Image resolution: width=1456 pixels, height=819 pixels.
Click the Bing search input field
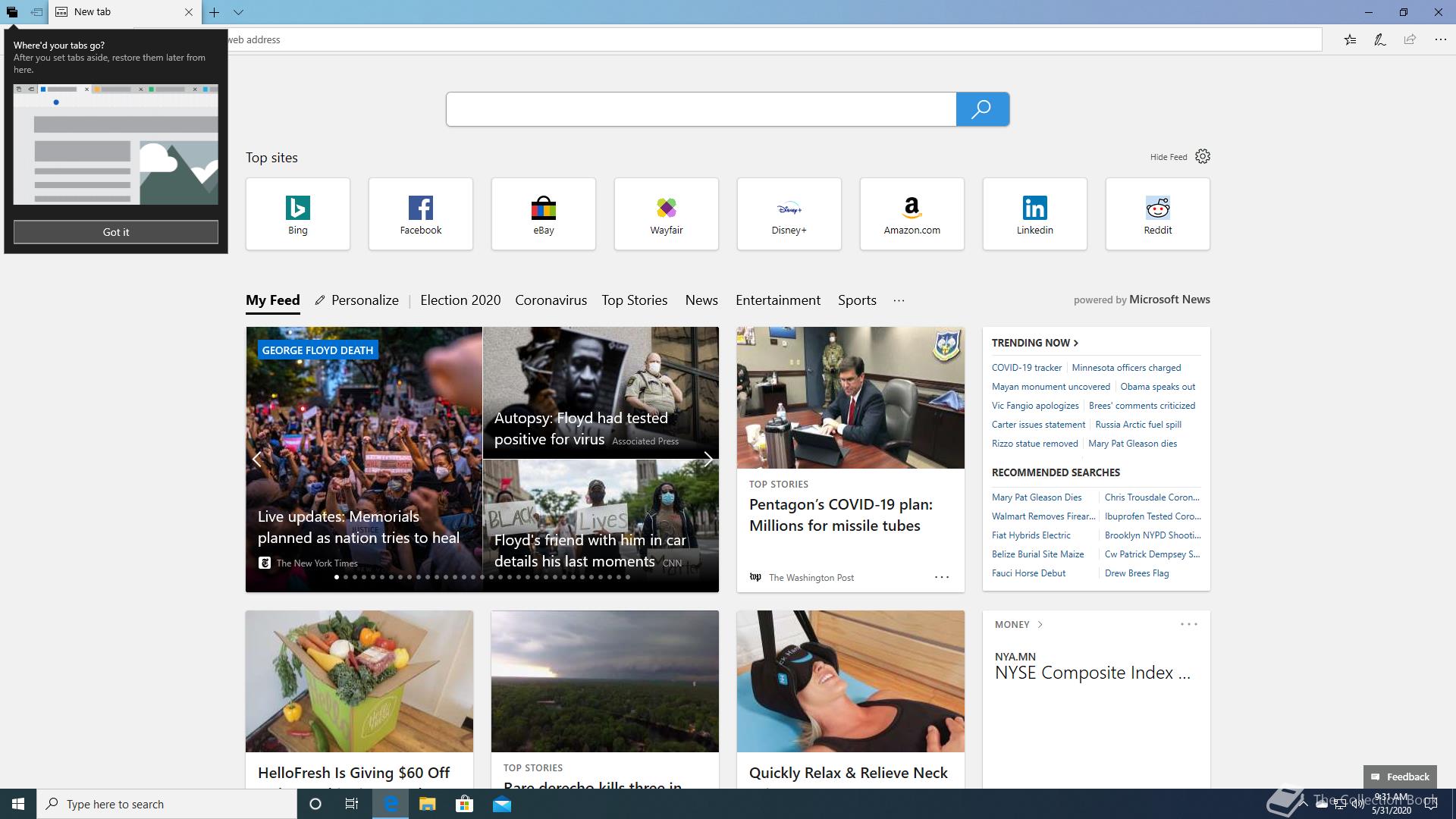point(701,109)
